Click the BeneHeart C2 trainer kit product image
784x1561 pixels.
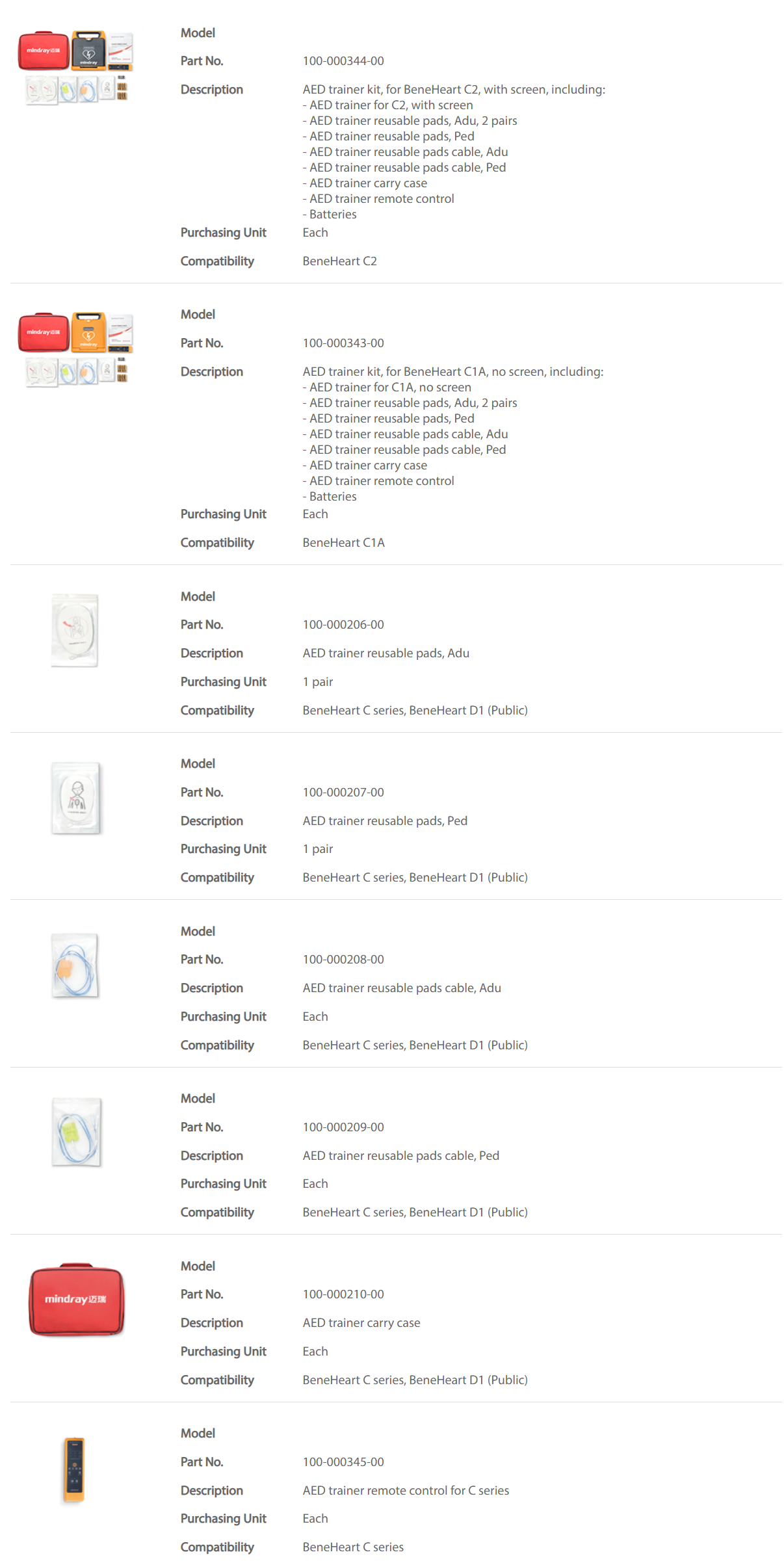pyautogui.click(x=75, y=68)
